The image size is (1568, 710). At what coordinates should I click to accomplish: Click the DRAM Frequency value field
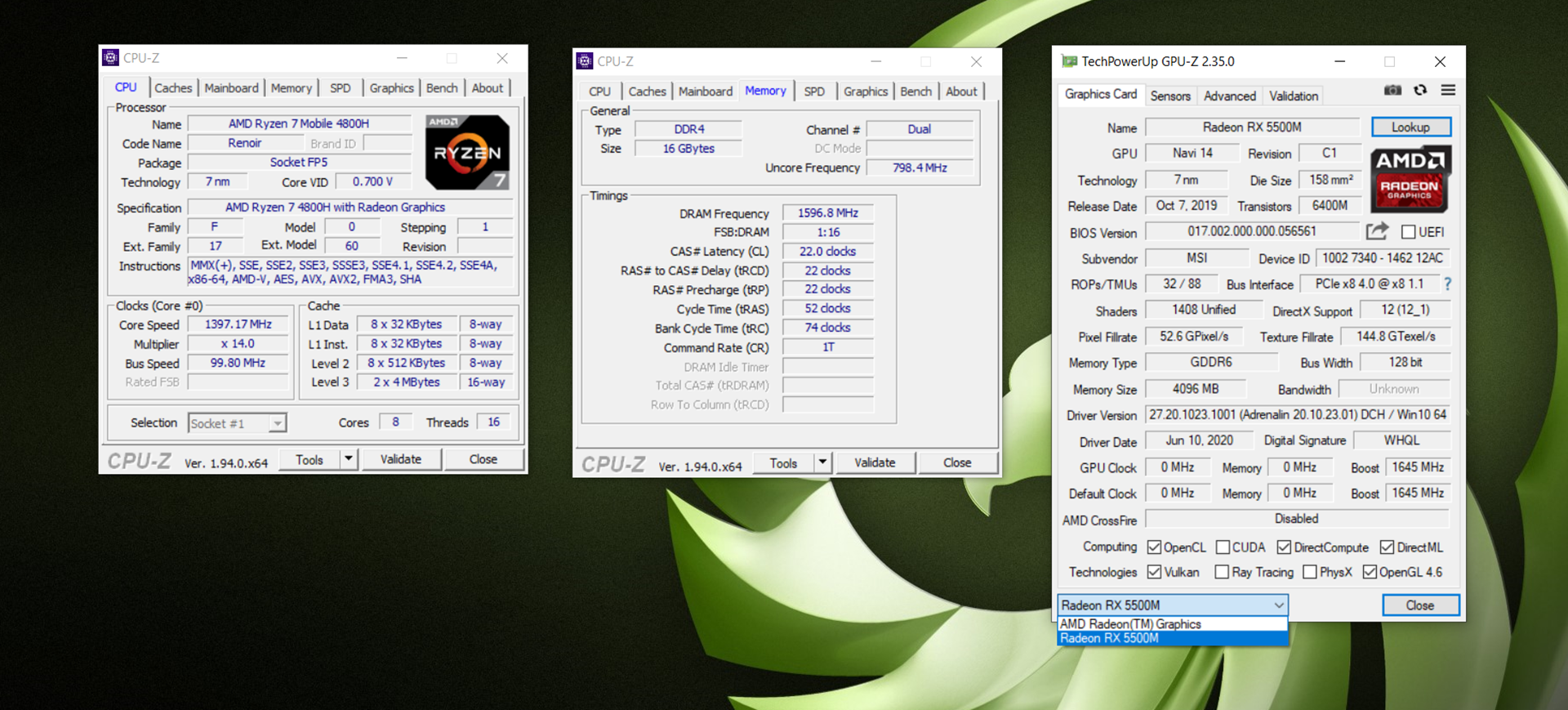click(828, 212)
